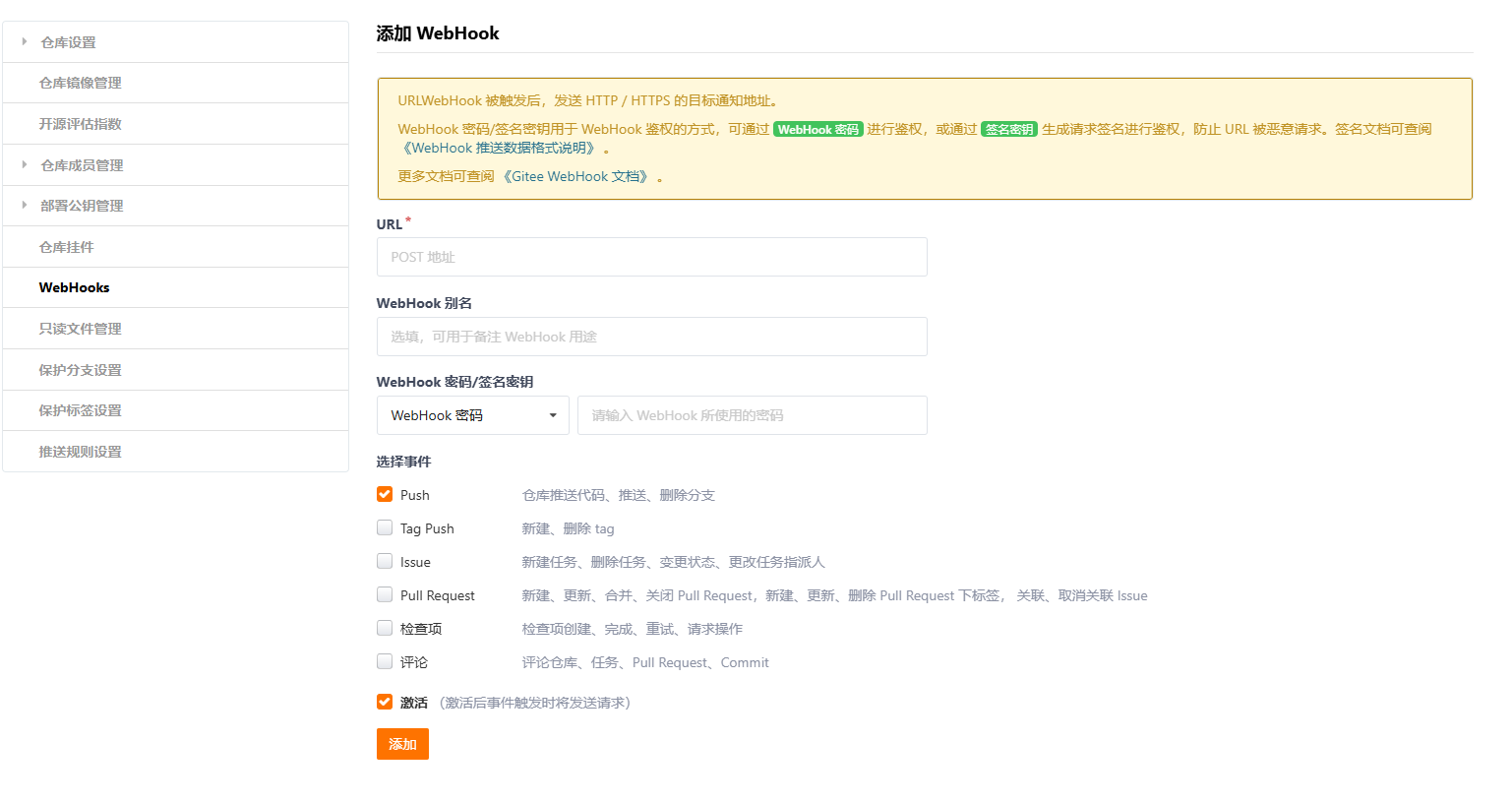
Task: Expand the 仓库设置 sidebar arrow
Action: pos(25,41)
